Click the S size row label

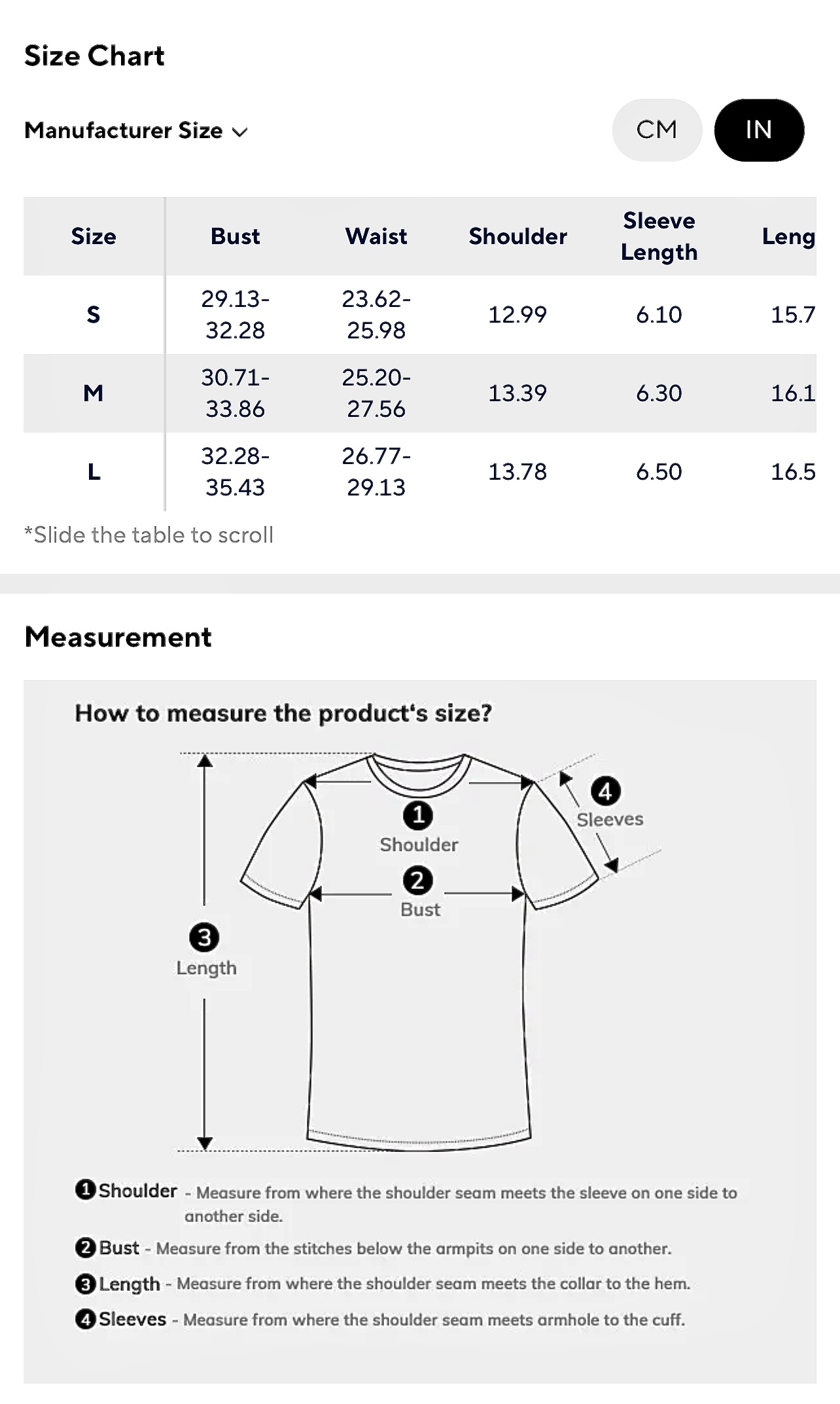94,315
